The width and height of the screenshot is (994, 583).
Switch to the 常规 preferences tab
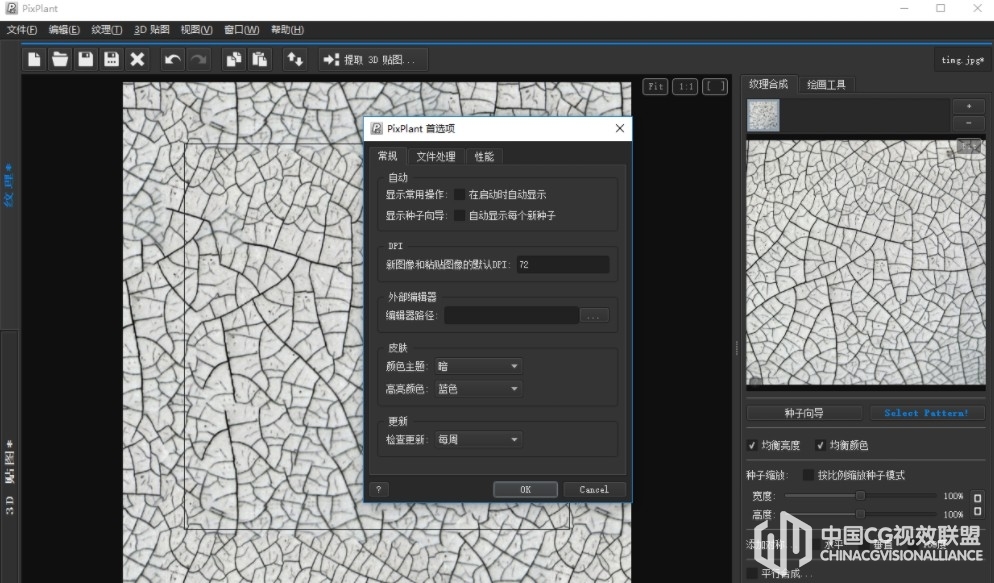point(387,156)
